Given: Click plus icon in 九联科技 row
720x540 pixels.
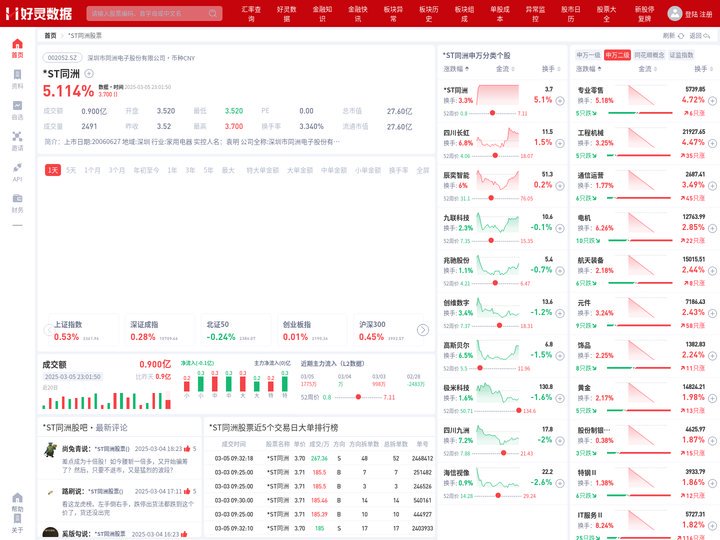Looking at the screenshot, I should (560, 228).
